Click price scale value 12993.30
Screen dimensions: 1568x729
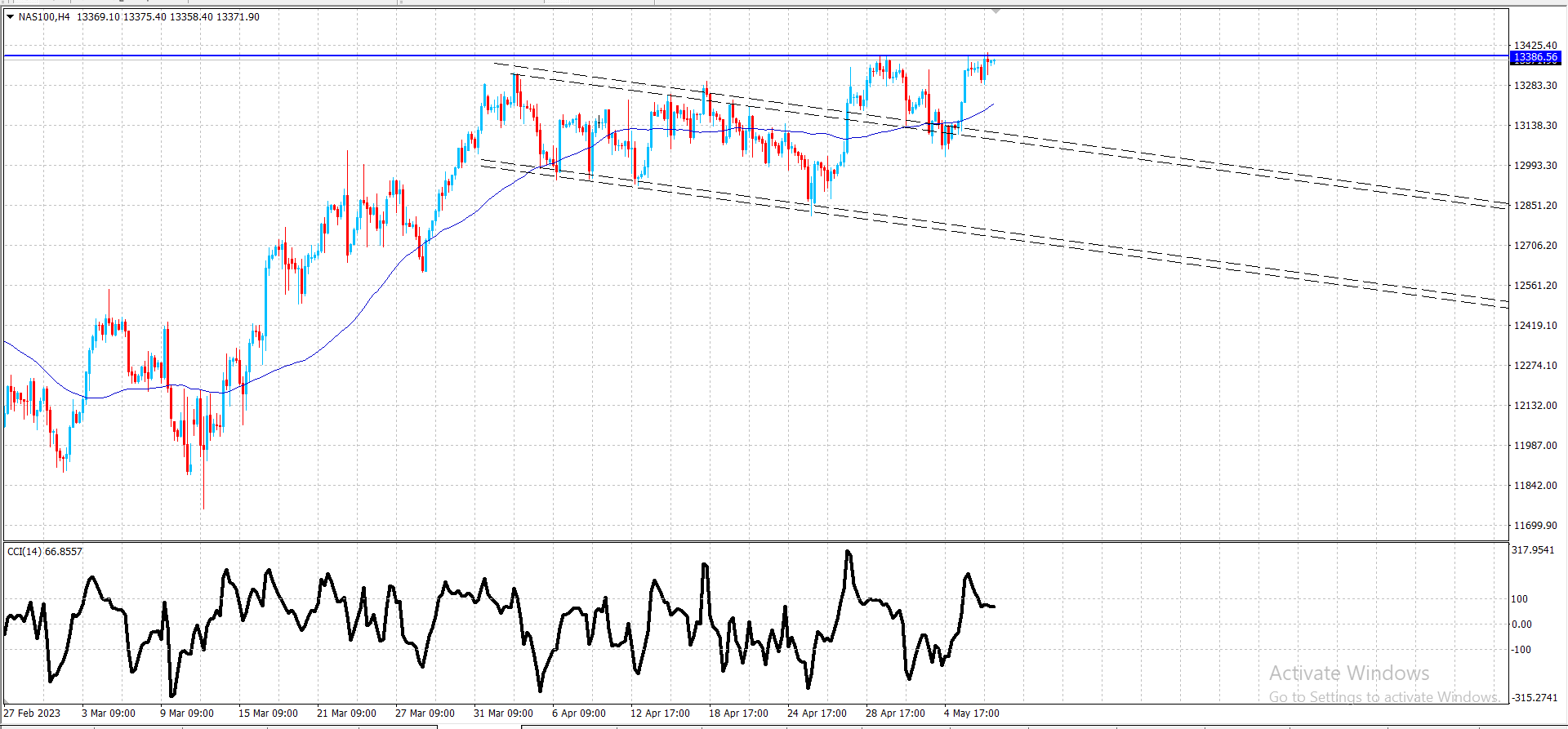point(1535,166)
